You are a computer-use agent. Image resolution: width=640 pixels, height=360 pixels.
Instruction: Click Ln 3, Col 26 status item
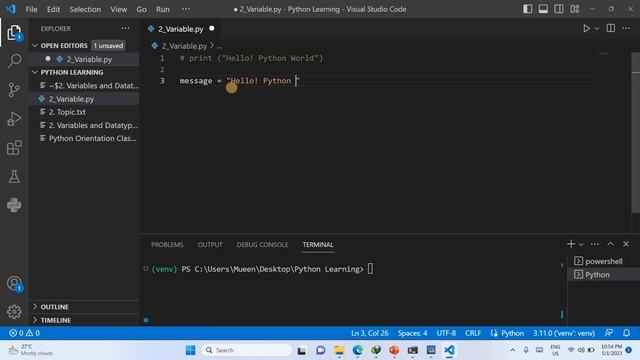pyautogui.click(x=369, y=333)
